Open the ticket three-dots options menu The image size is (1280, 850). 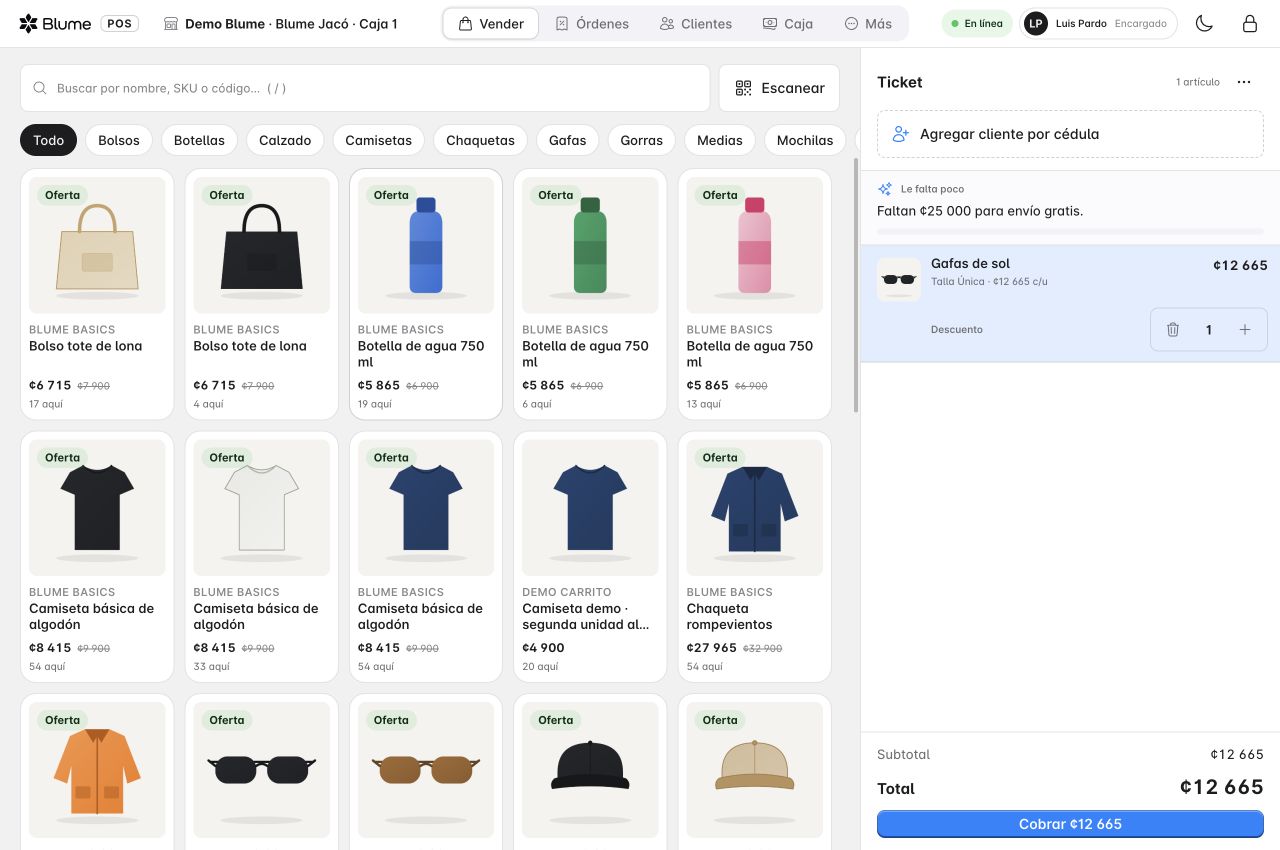click(x=1244, y=82)
